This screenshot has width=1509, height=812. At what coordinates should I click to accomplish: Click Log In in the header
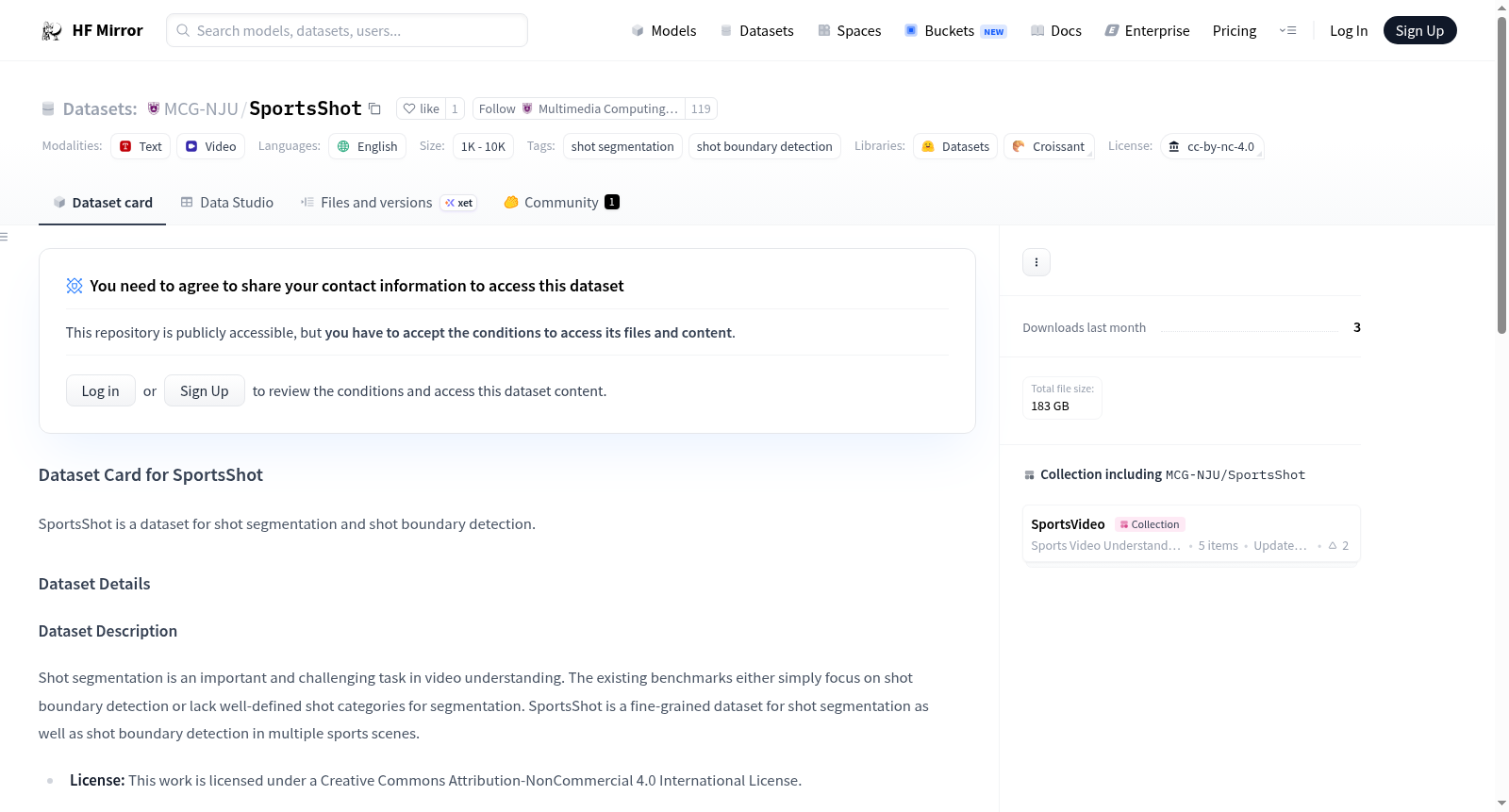point(1349,30)
